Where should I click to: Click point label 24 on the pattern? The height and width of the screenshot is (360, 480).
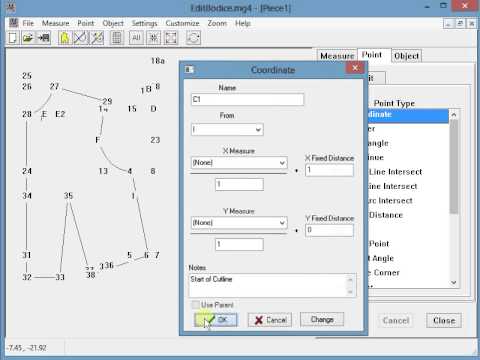[x=27, y=171]
